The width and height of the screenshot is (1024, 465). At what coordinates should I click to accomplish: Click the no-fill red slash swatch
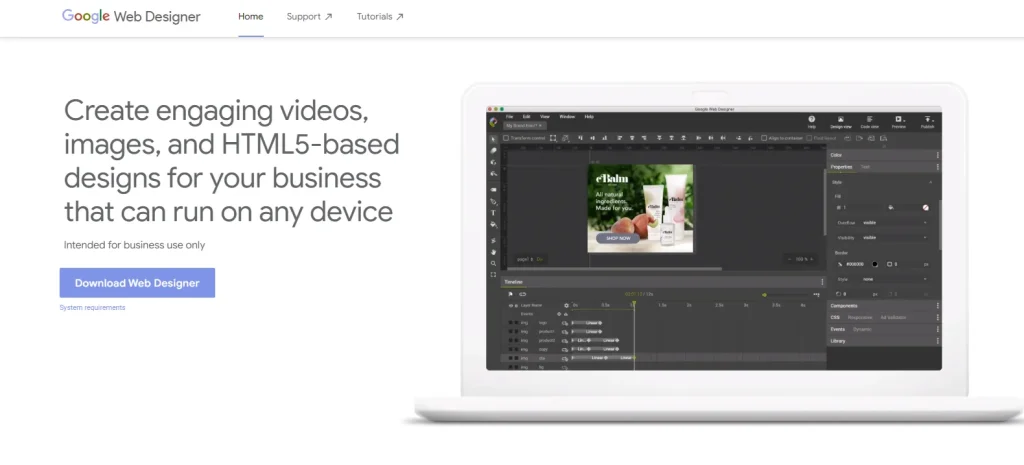click(925, 208)
